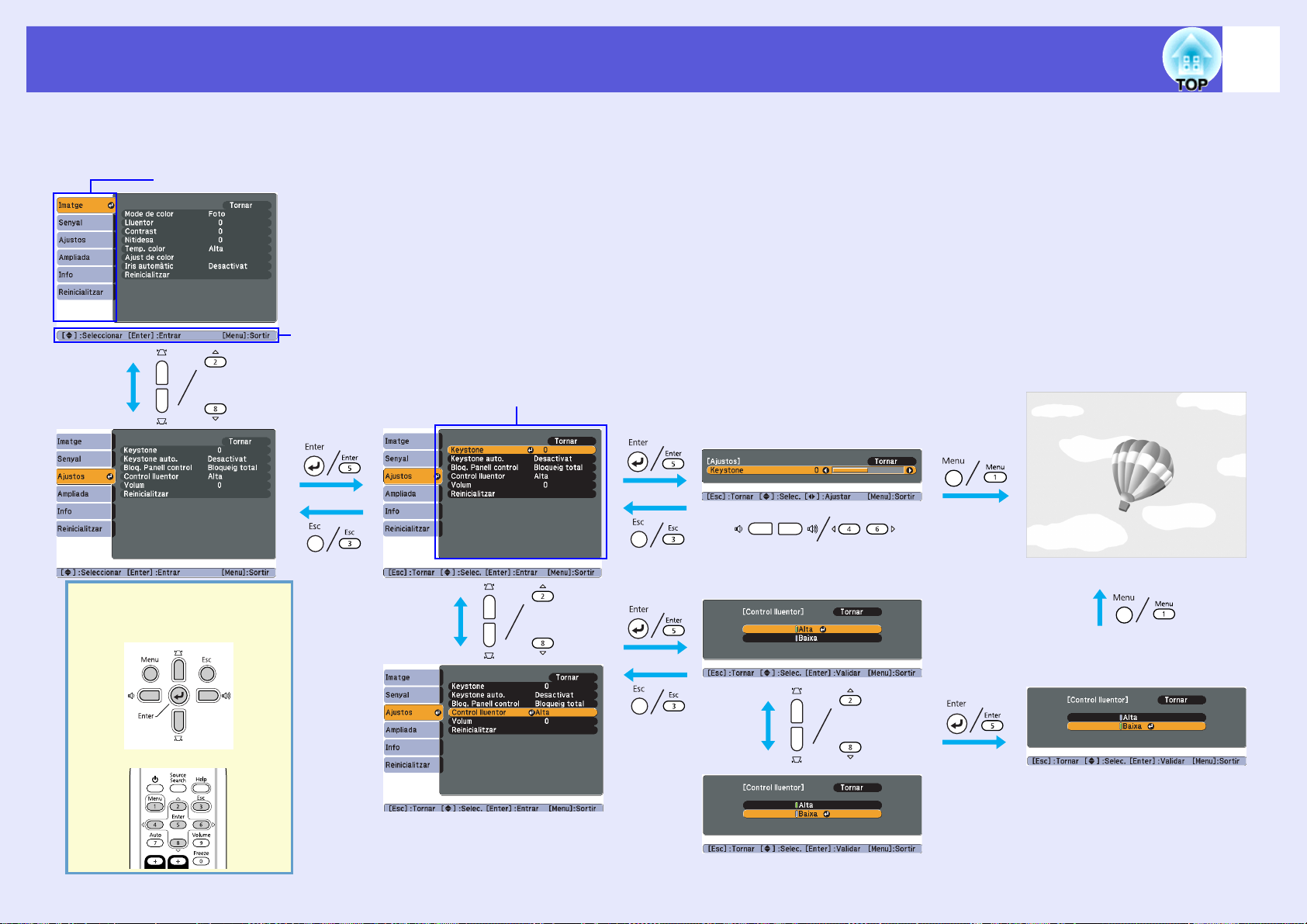
Task: Click the Esc button on the control panel illustration
Action: pyautogui.click(x=207, y=674)
